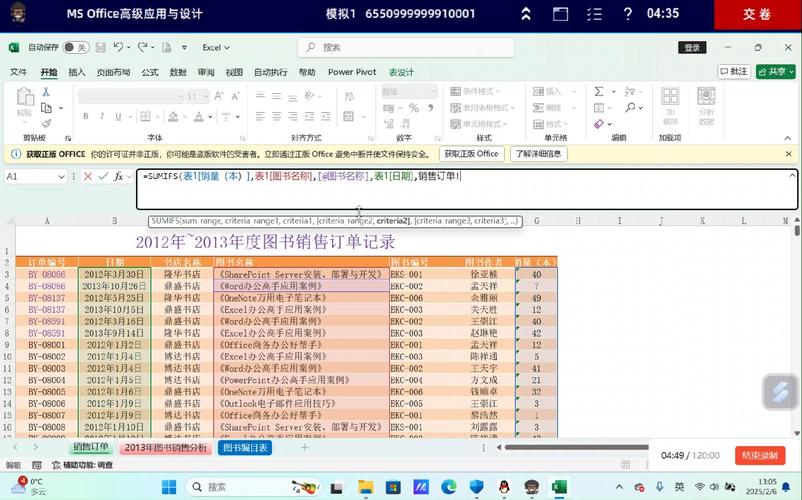The image size is (802, 500).
Task: Click inside the formula bar text
Action: [466, 189]
